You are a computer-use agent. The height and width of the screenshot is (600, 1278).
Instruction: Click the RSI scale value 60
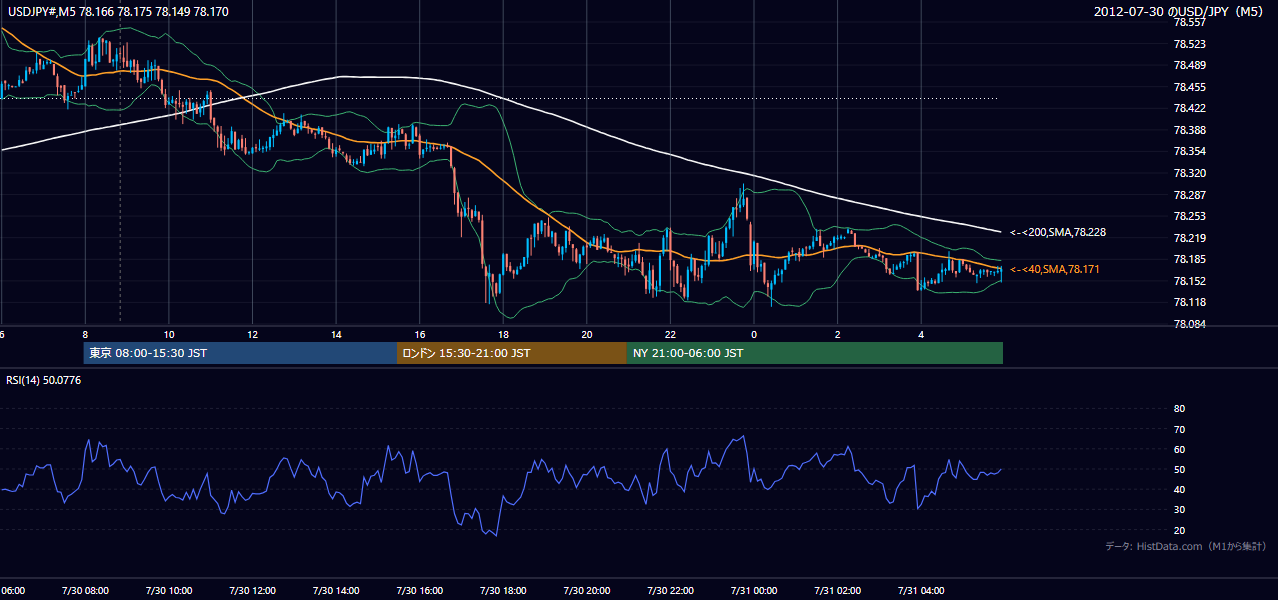point(1180,449)
